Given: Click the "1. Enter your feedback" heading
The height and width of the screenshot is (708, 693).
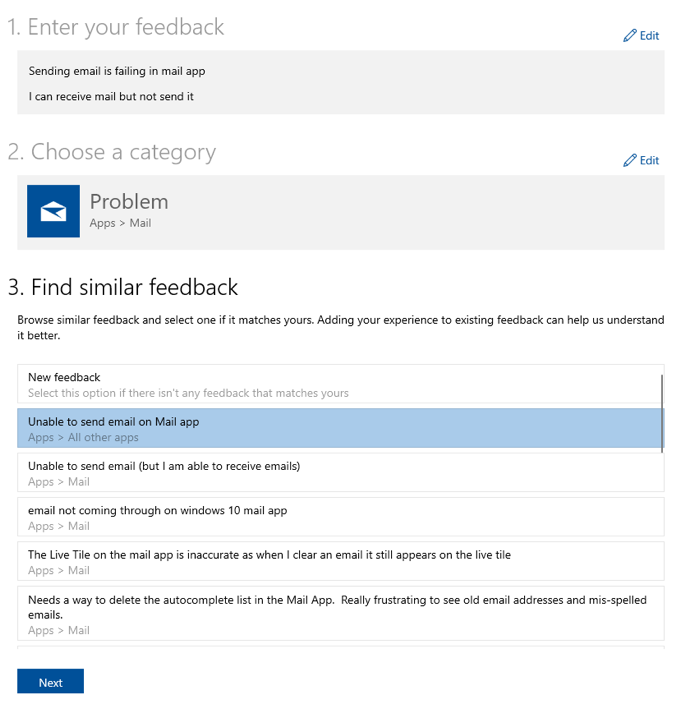Looking at the screenshot, I should 116,28.
